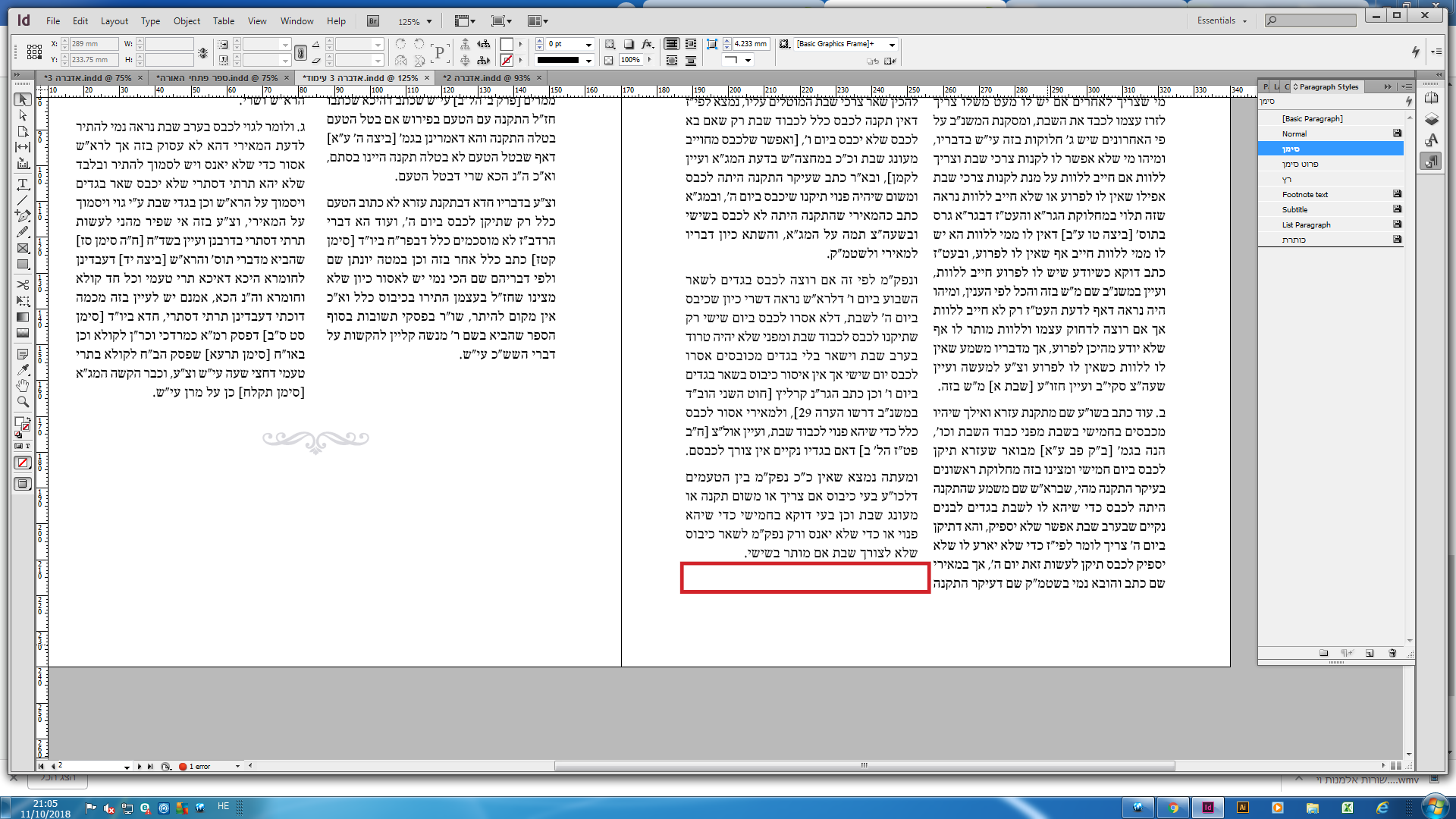Pick the Pen tool
1456x819 pixels.
(x=23, y=215)
